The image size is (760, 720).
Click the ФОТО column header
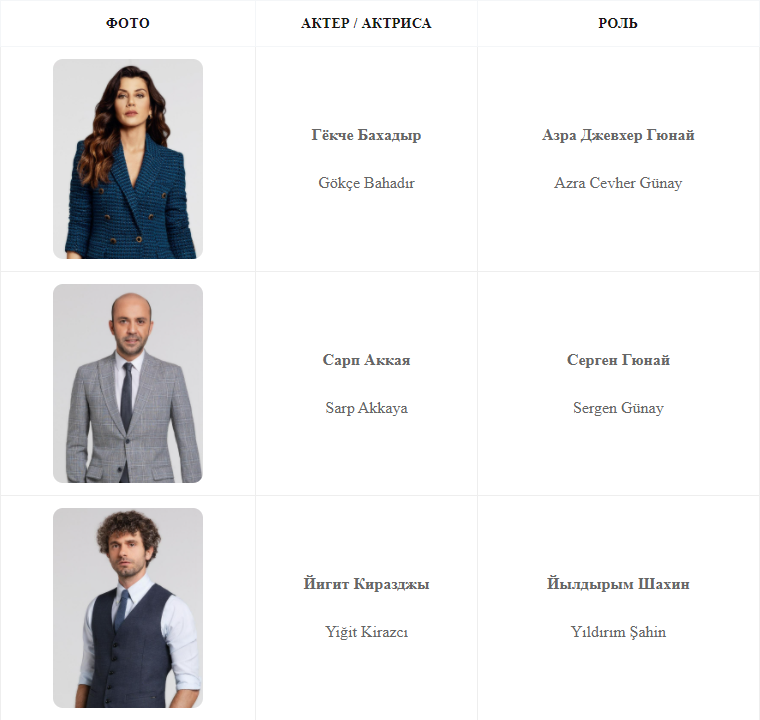tap(128, 23)
